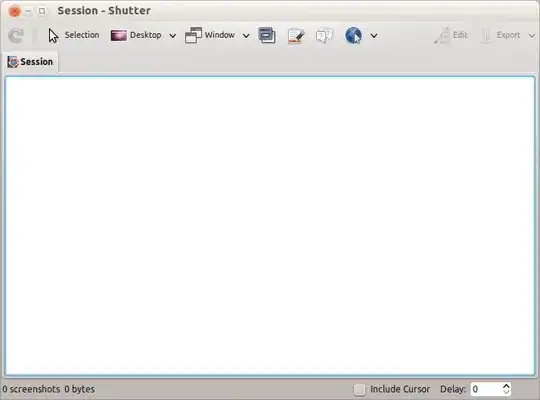The height and width of the screenshot is (400, 540).
Task: Click the web globe capture icon
Action: (353, 35)
